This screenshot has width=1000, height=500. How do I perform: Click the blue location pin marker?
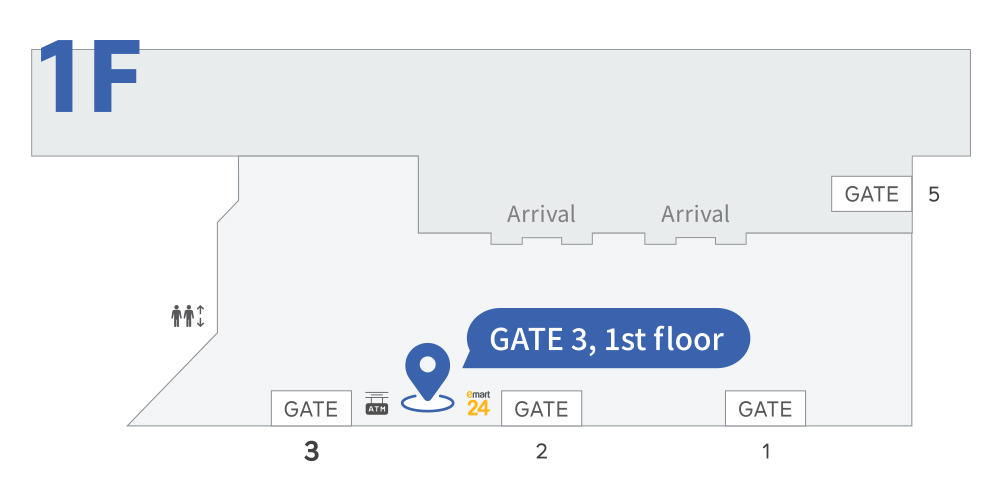click(x=428, y=372)
